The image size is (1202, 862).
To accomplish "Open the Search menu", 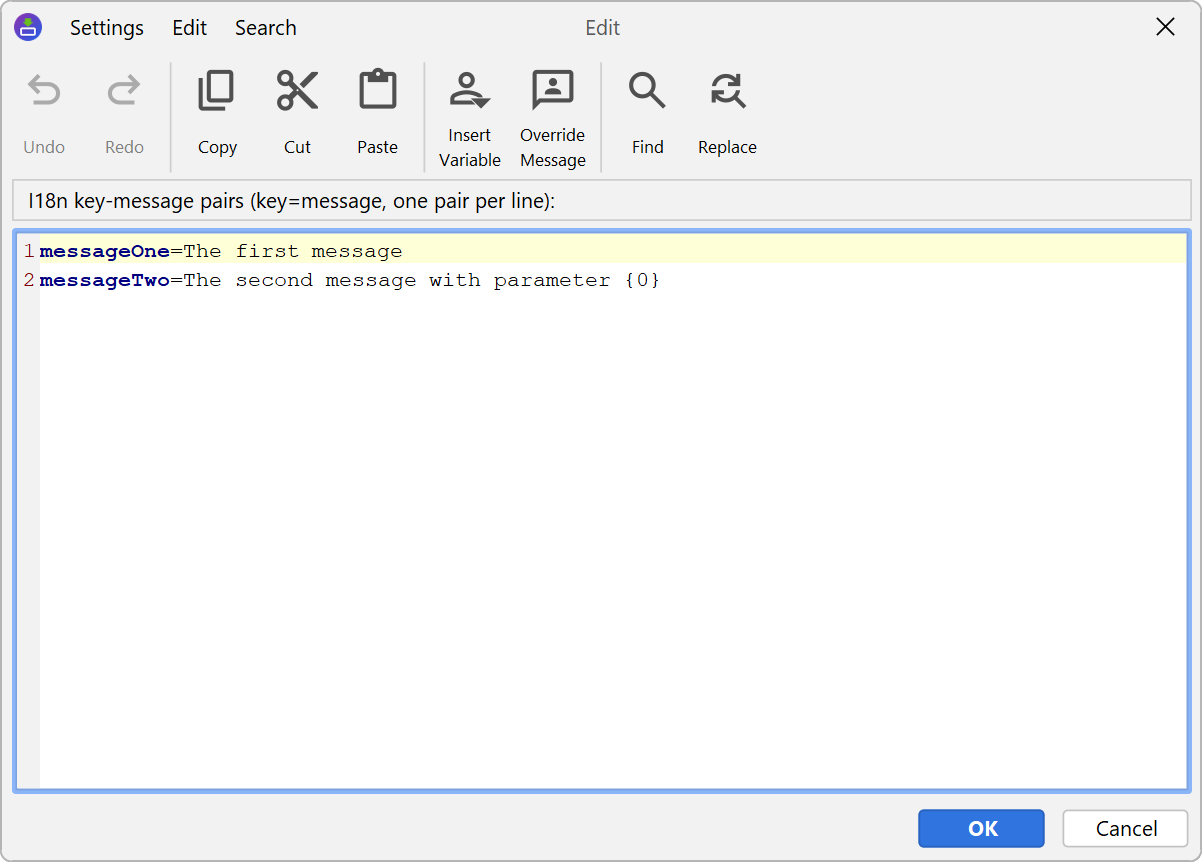I will coord(265,28).
